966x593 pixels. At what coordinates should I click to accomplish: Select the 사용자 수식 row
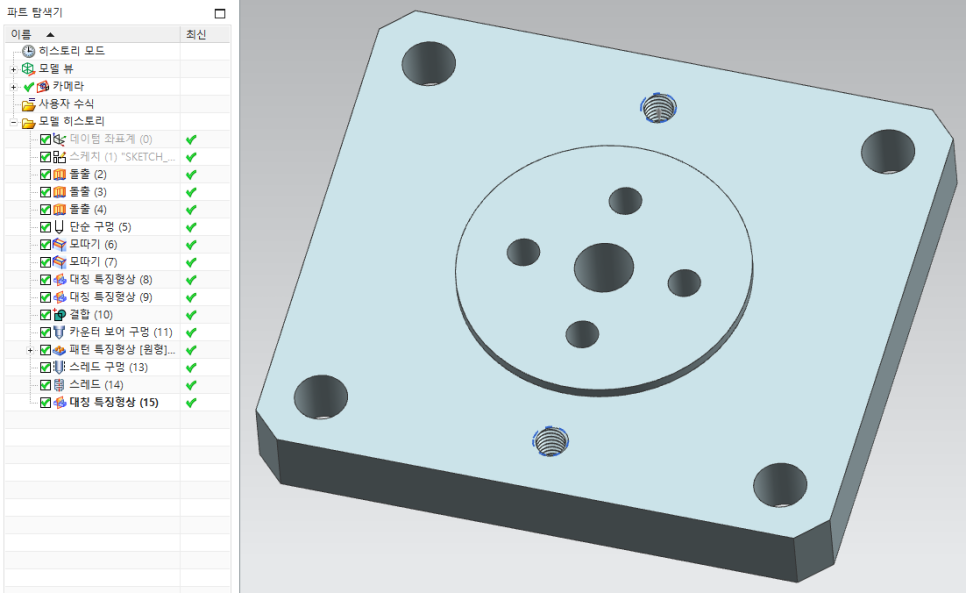117,104
